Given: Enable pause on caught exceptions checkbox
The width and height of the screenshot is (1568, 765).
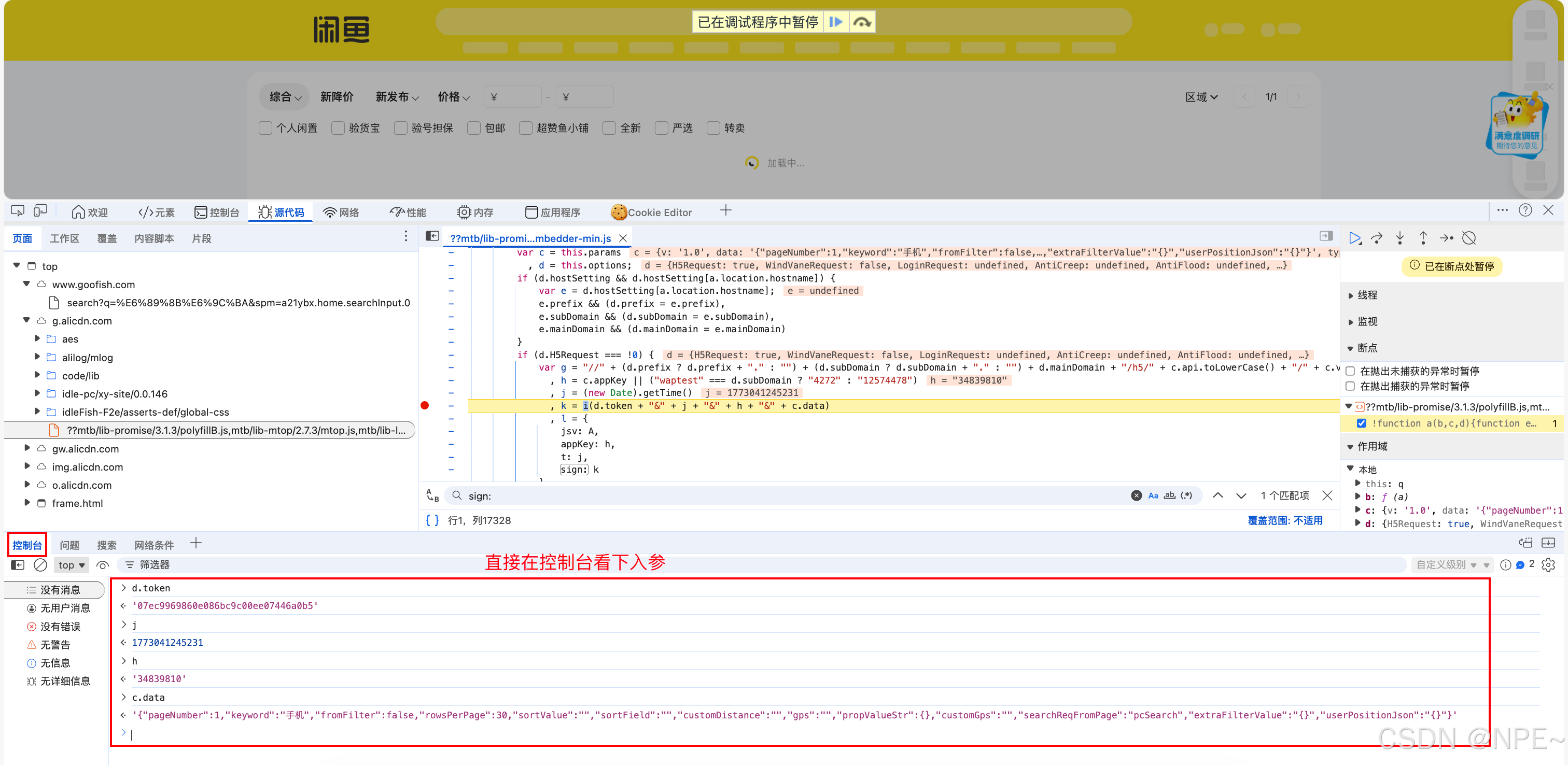Looking at the screenshot, I should pos(1350,386).
